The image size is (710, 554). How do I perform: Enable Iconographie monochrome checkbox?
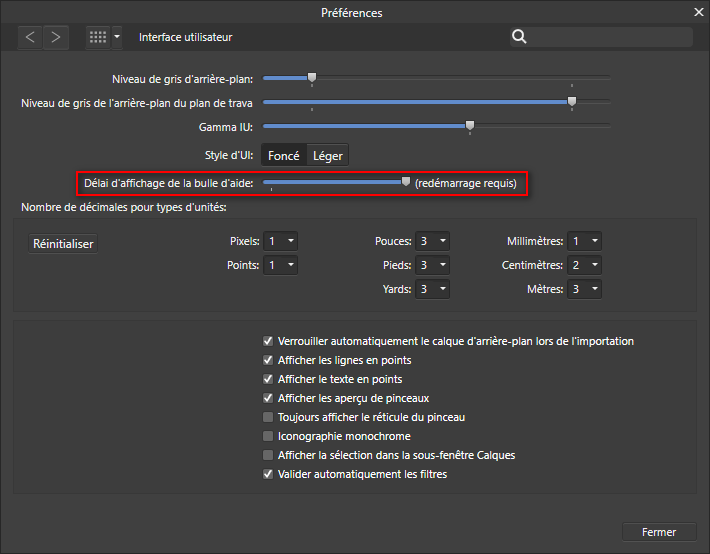(268, 436)
